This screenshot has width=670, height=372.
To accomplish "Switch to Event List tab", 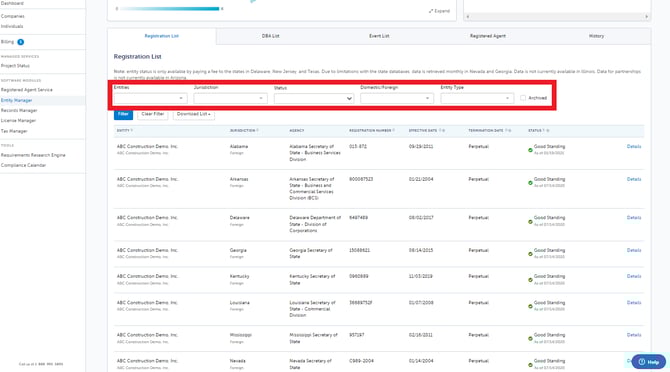I will 379,36.
